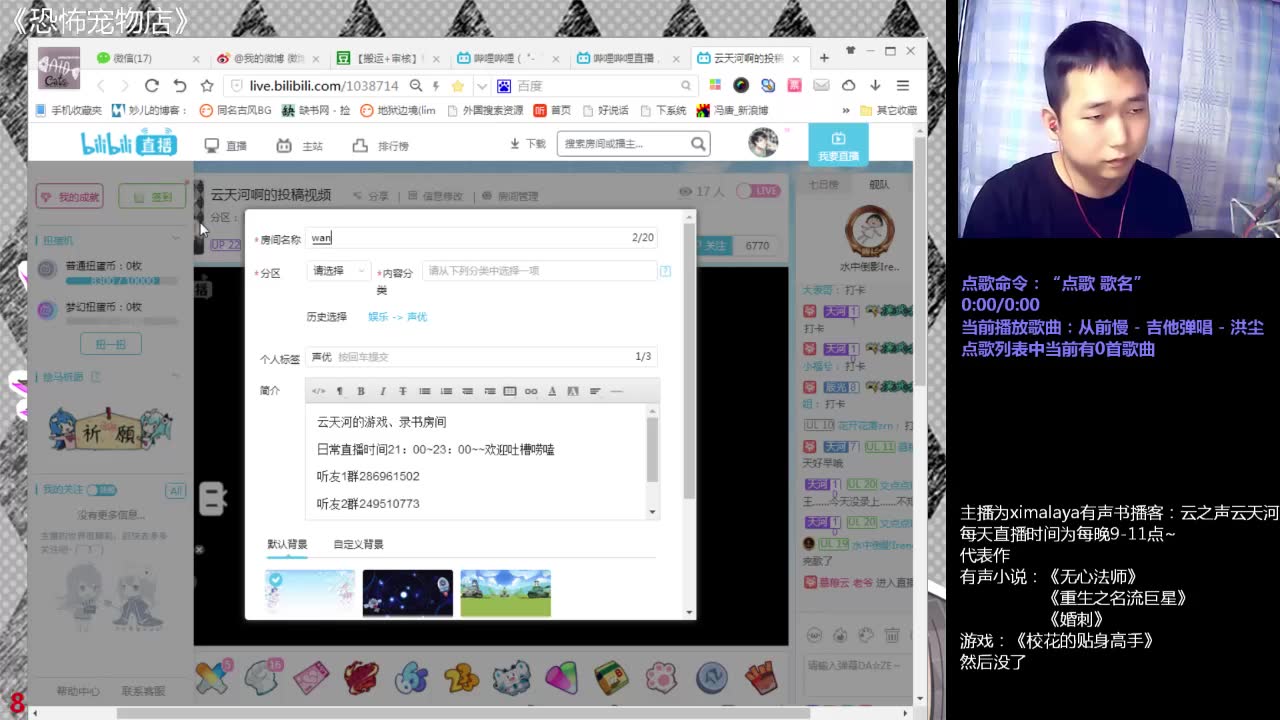Switch to the 自定义背景 tab
Image resolution: width=1280 pixels, height=720 pixels.
coord(358,544)
